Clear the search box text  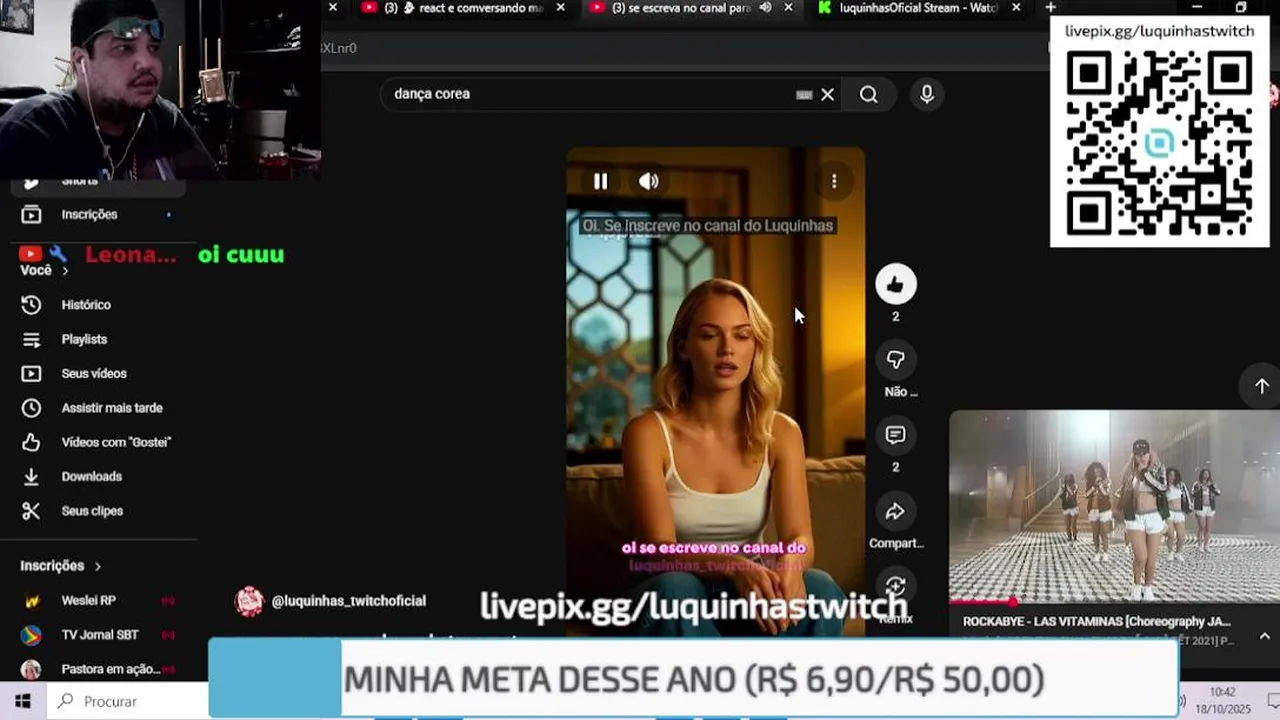point(828,94)
